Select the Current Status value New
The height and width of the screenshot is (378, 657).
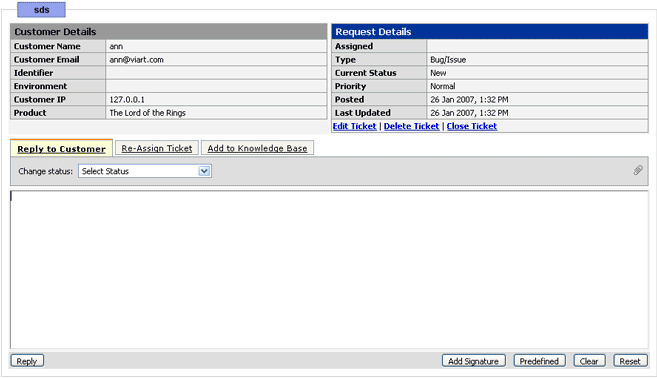coord(438,73)
